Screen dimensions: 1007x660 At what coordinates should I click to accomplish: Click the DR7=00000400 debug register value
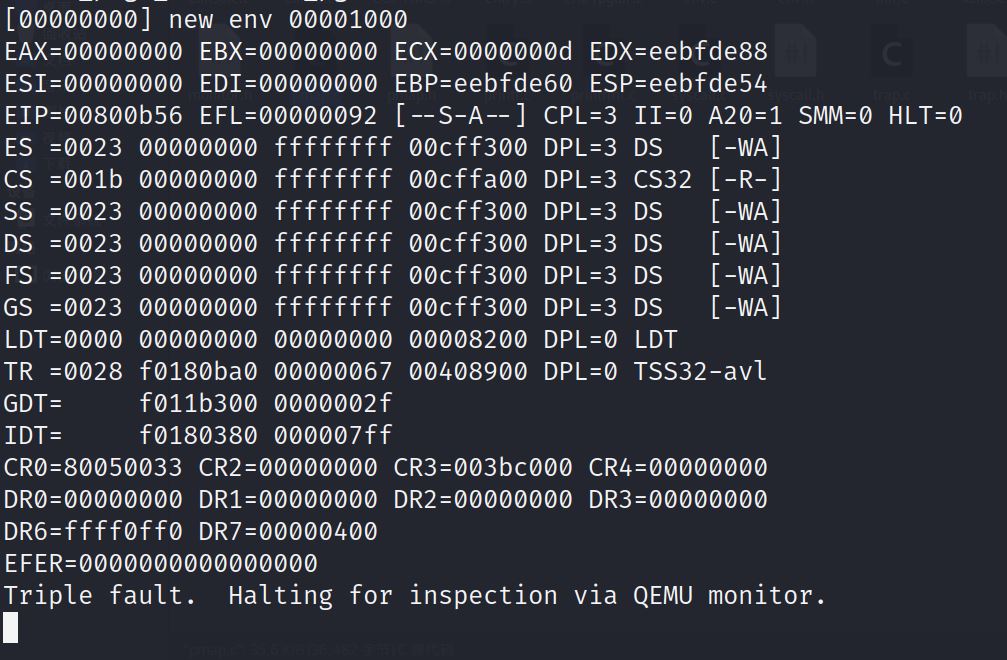pos(288,532)
